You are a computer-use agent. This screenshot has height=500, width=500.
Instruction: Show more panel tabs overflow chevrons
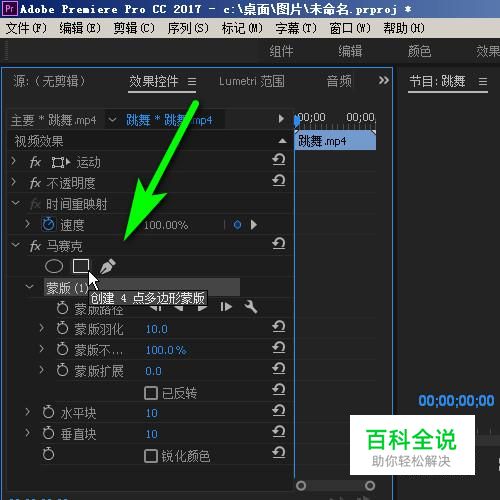[x=384, y=80]
